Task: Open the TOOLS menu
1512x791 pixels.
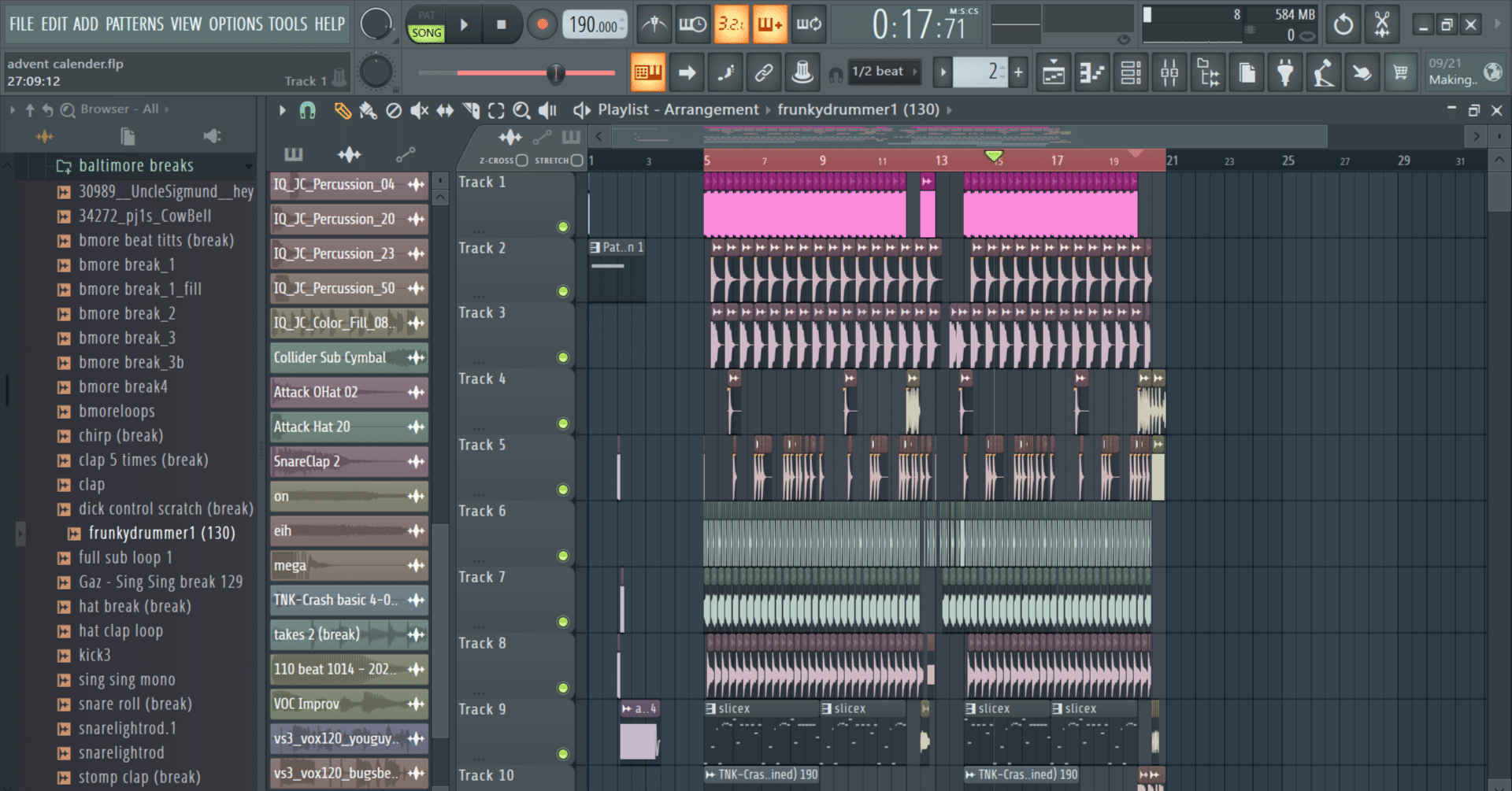Action: pos(288,24)
